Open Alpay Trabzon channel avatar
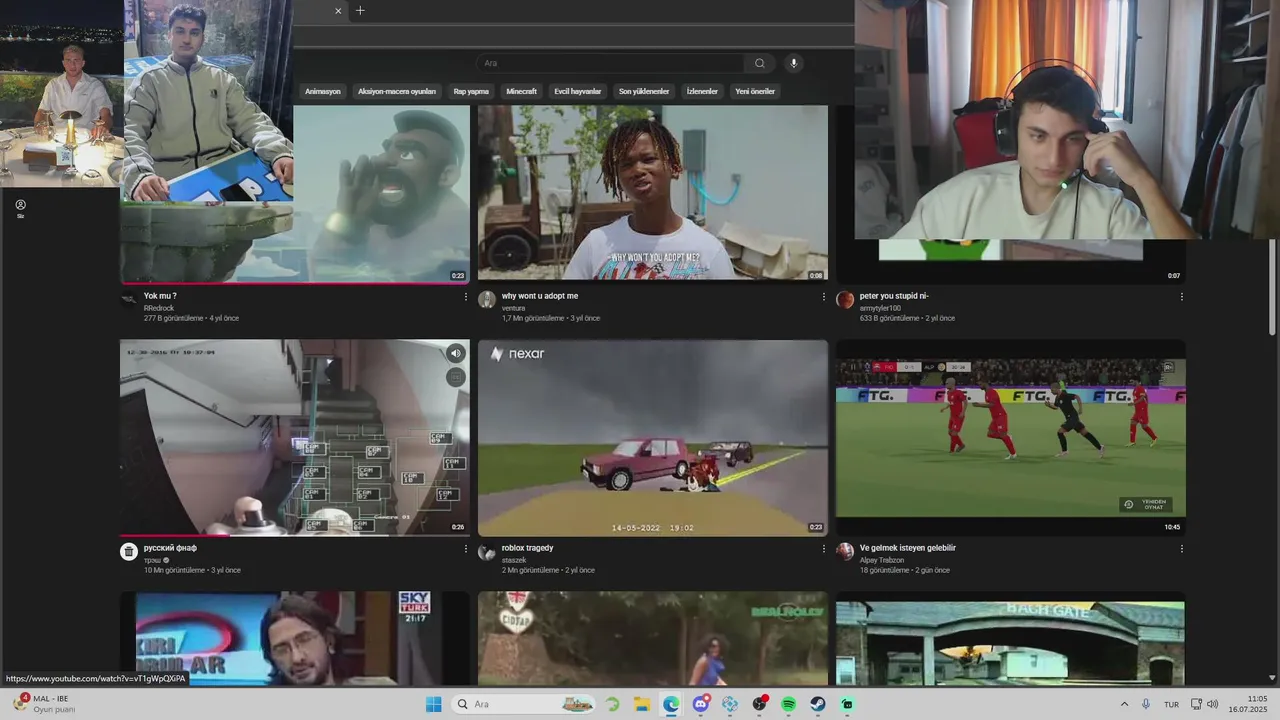The height and width of the screenshot is (720, 1280). point(845,552)
